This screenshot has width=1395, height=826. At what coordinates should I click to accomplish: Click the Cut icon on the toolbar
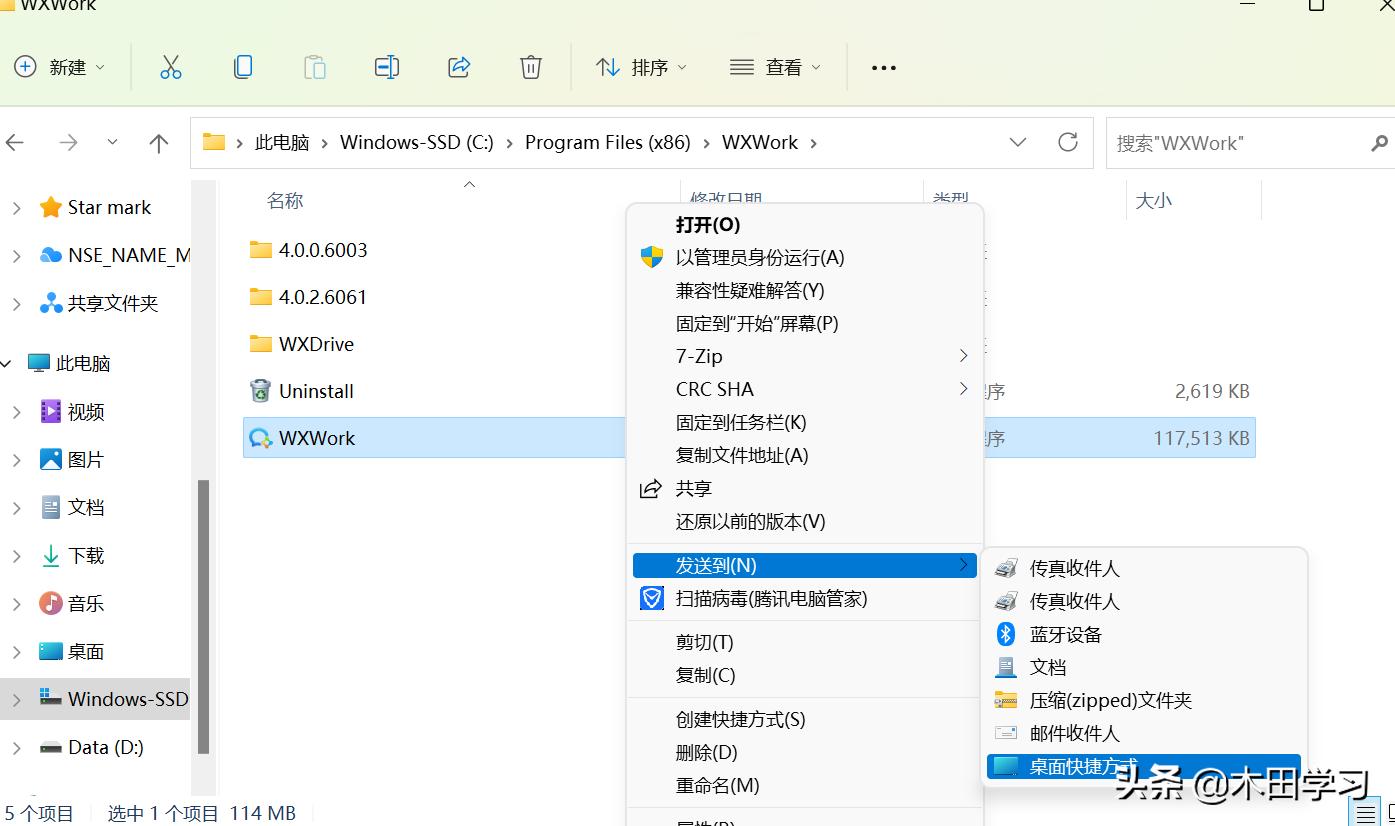pyautogui.click(x=170, y=67)
